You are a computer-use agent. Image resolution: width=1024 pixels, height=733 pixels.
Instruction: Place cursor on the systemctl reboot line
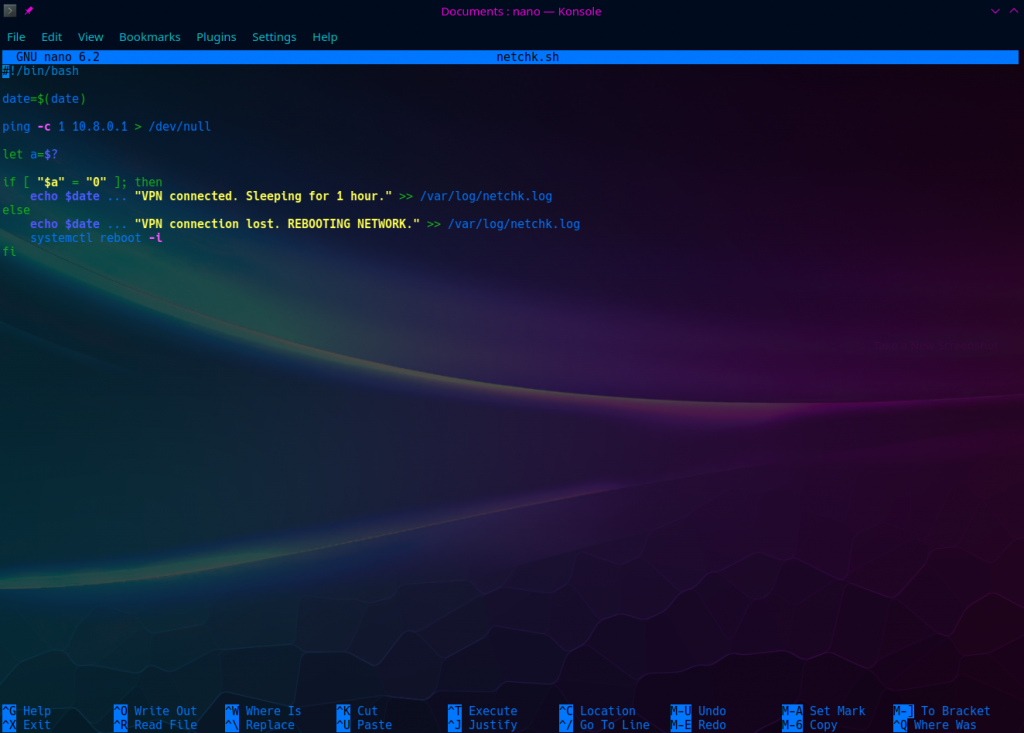tap(95, 238)
